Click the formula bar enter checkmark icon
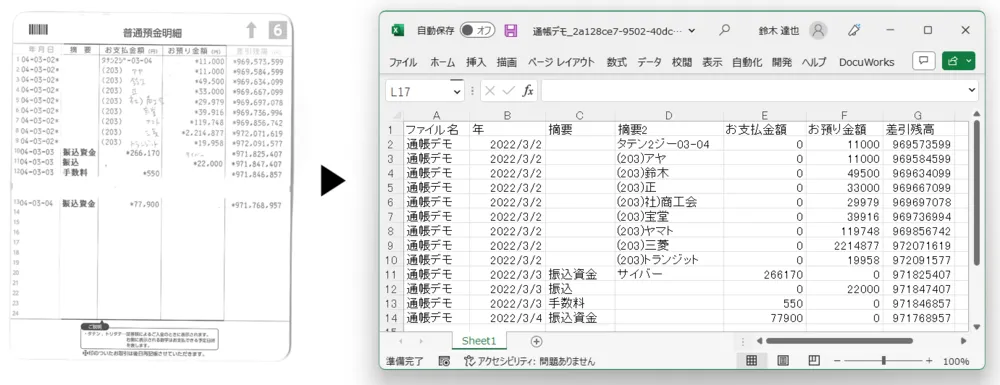1000x385 pixels. coord(508,91)
